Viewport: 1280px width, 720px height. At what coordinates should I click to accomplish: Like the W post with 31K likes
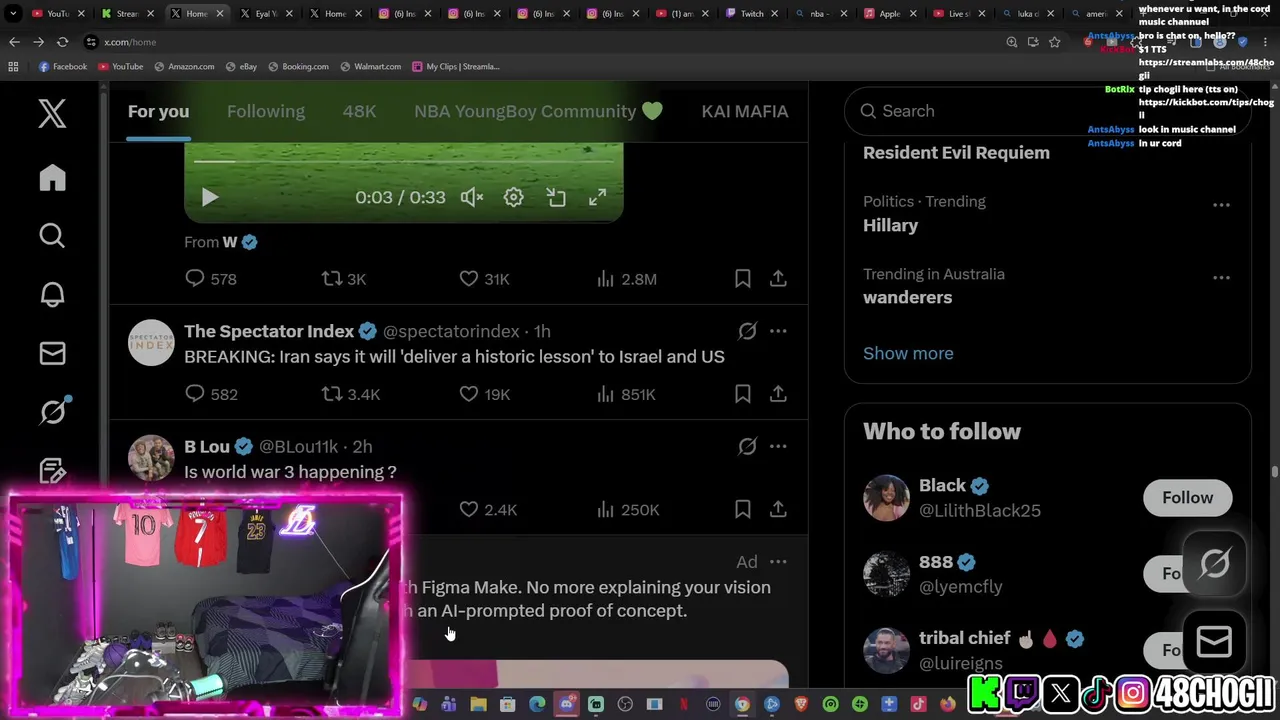[x=484, y=279]
